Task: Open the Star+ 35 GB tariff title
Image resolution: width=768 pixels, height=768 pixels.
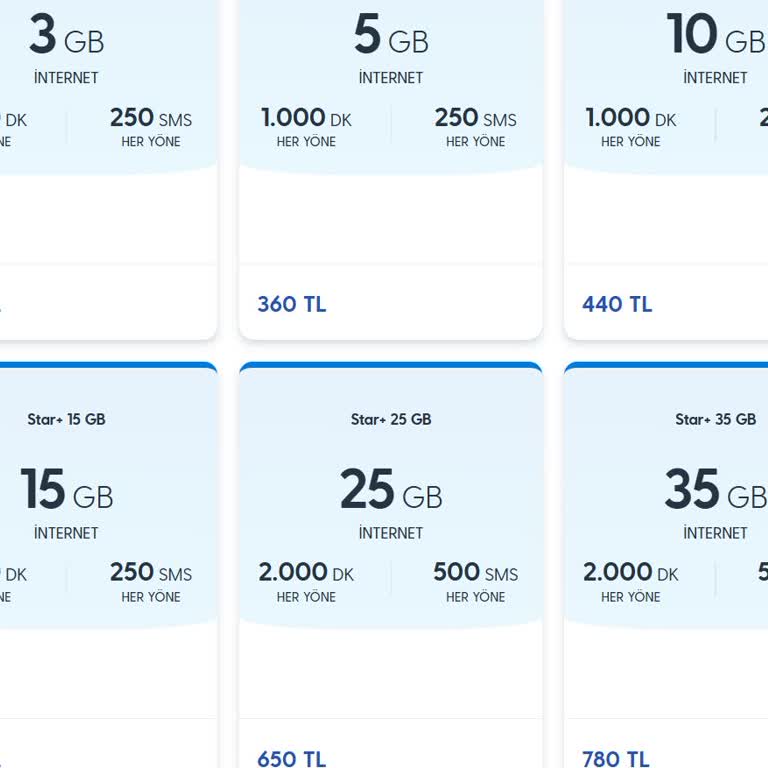Action: point(715,419)
